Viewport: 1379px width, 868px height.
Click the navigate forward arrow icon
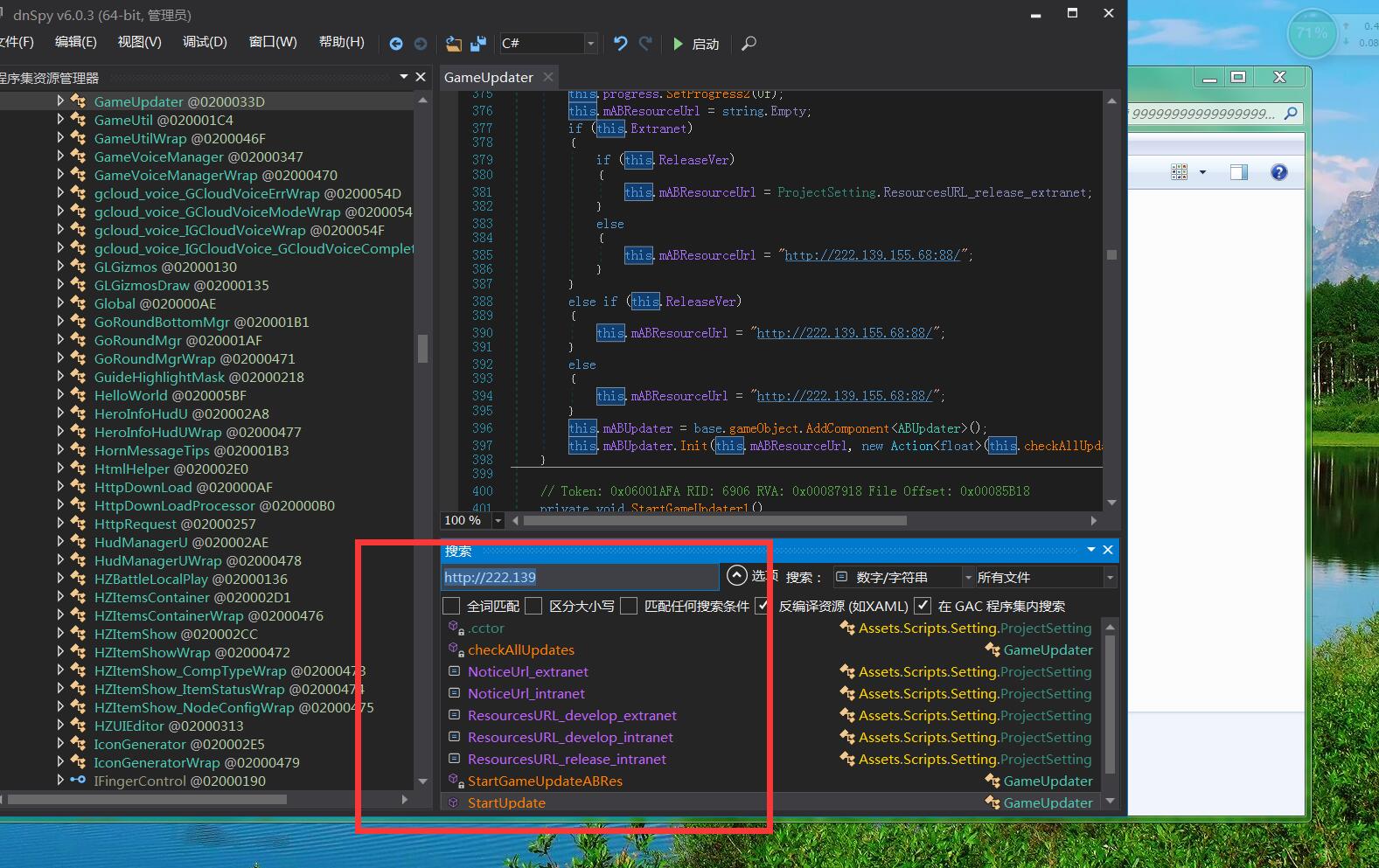coord(421,44)
